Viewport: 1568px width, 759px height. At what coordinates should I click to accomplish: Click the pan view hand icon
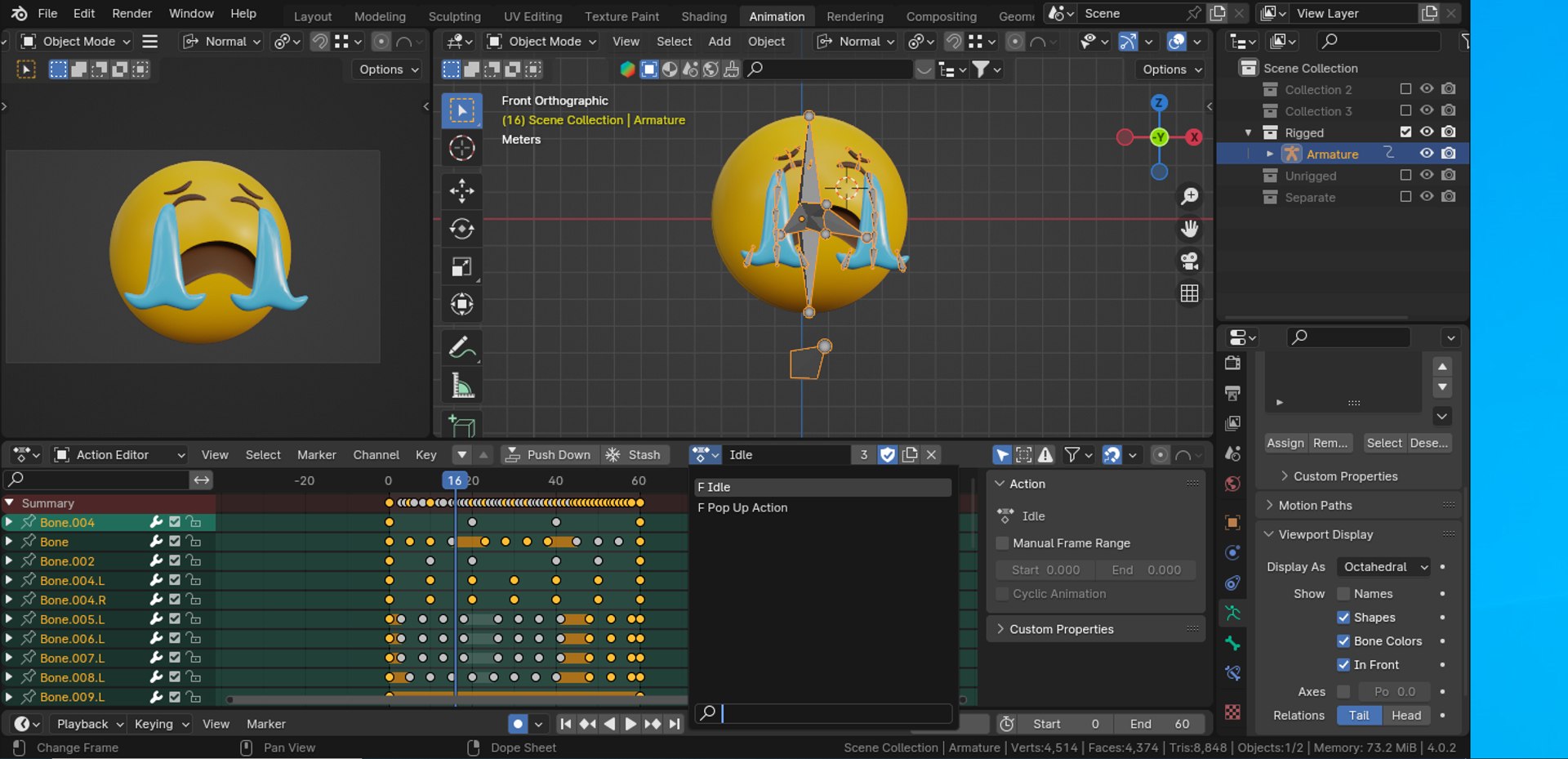pos(1190,229)
